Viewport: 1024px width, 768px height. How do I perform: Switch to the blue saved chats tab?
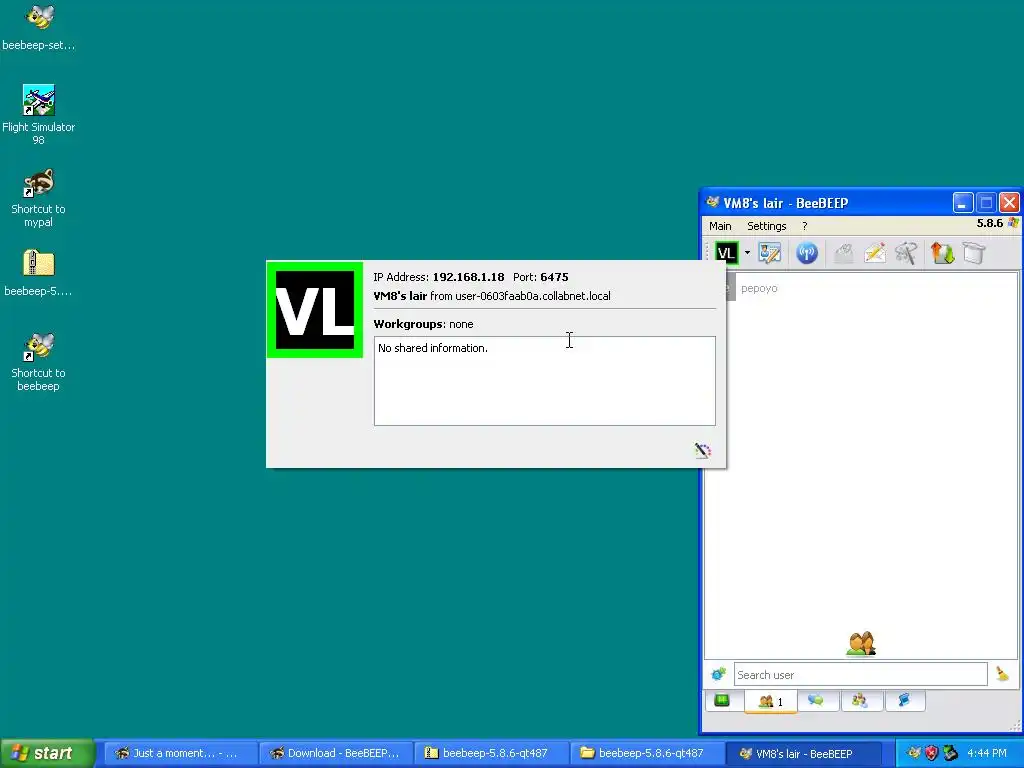coord(904,701)
